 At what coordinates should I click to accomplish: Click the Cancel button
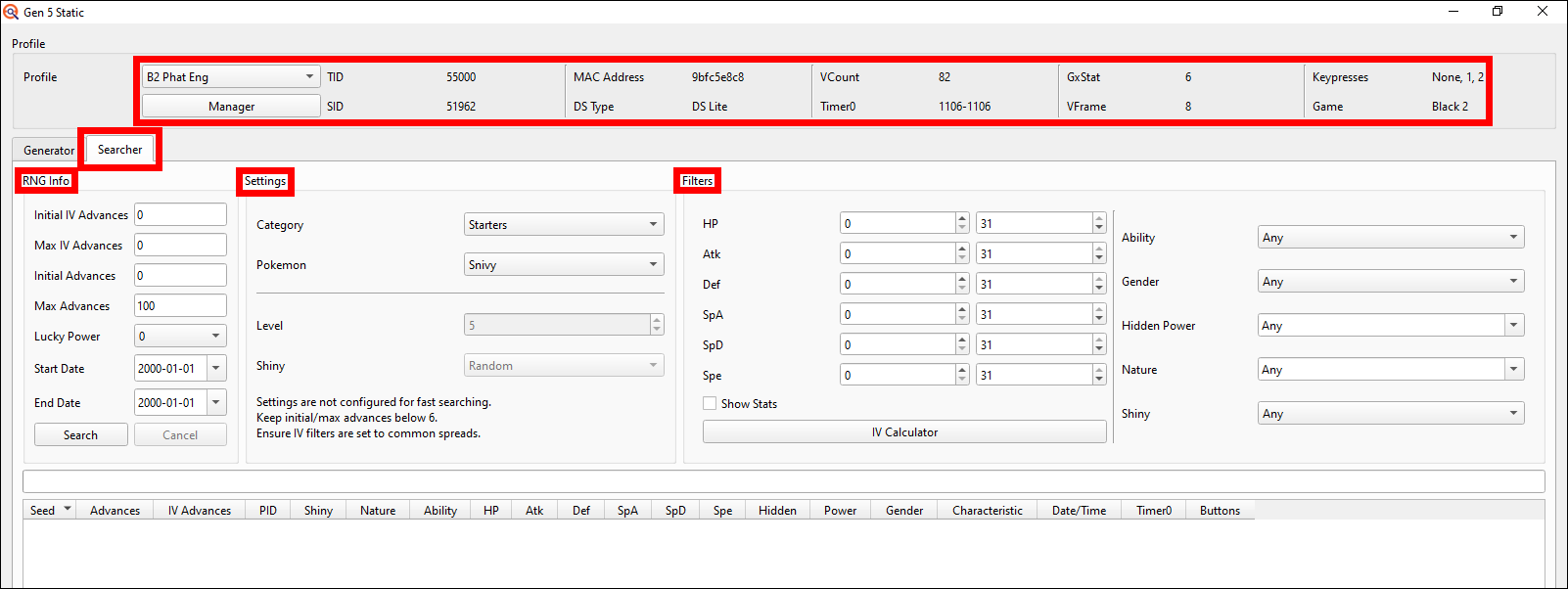click(180, 434)
